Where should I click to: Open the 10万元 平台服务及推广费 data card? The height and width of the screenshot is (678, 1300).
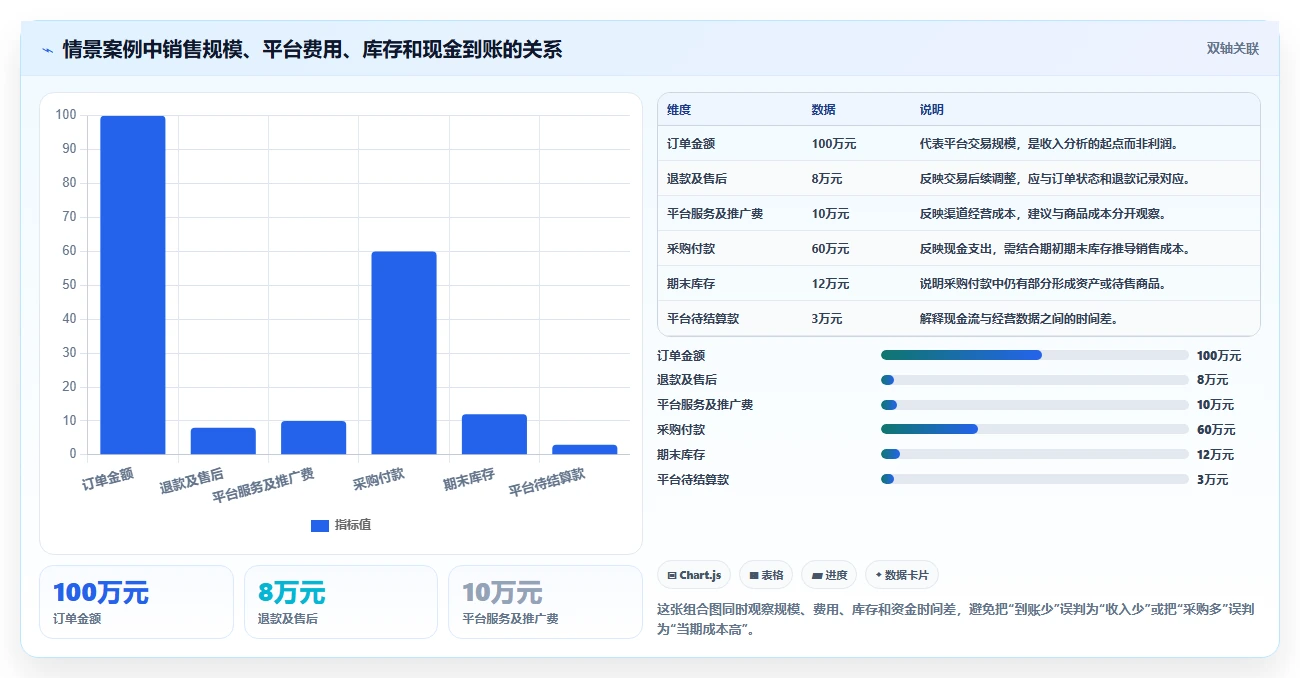pyautogui.click(x=545, y=602)
